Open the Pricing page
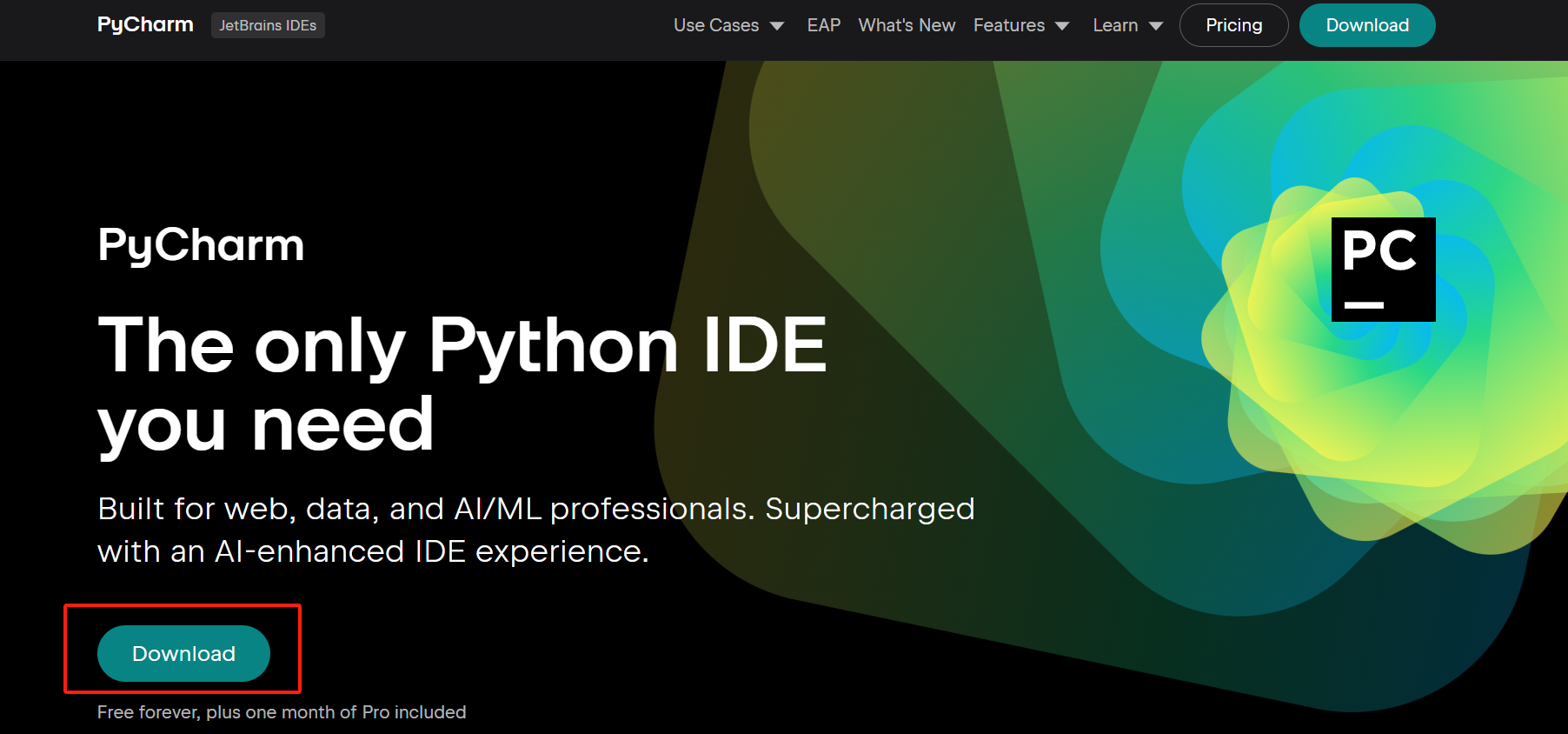The width and height of the screenshot is (1568, 734). pos(1233,25)
